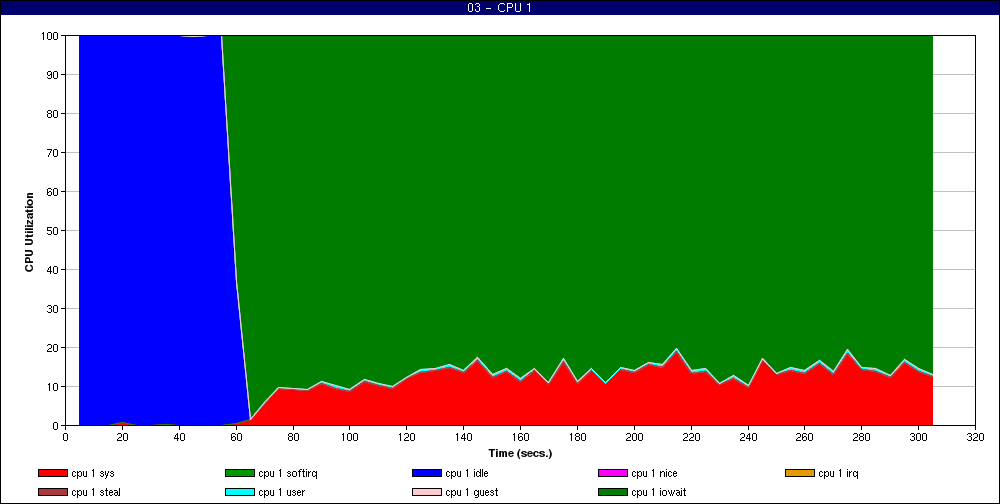Click the 'cpu 1 nice' legend label
This screenshot has height=504, width=1000.
pyautogui.click(x=654, y=473)
